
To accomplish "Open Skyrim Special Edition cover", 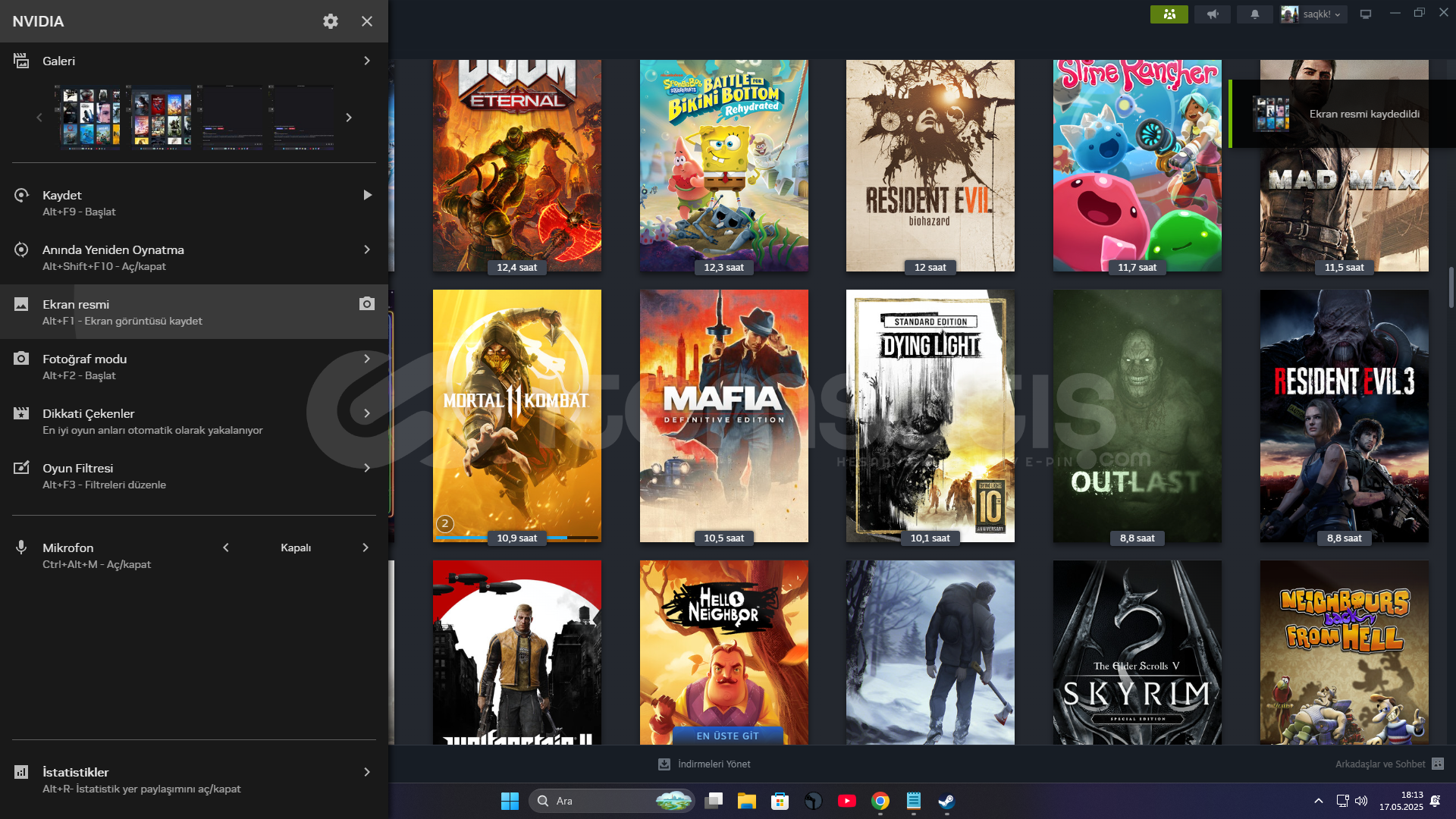I will 1137,652.
